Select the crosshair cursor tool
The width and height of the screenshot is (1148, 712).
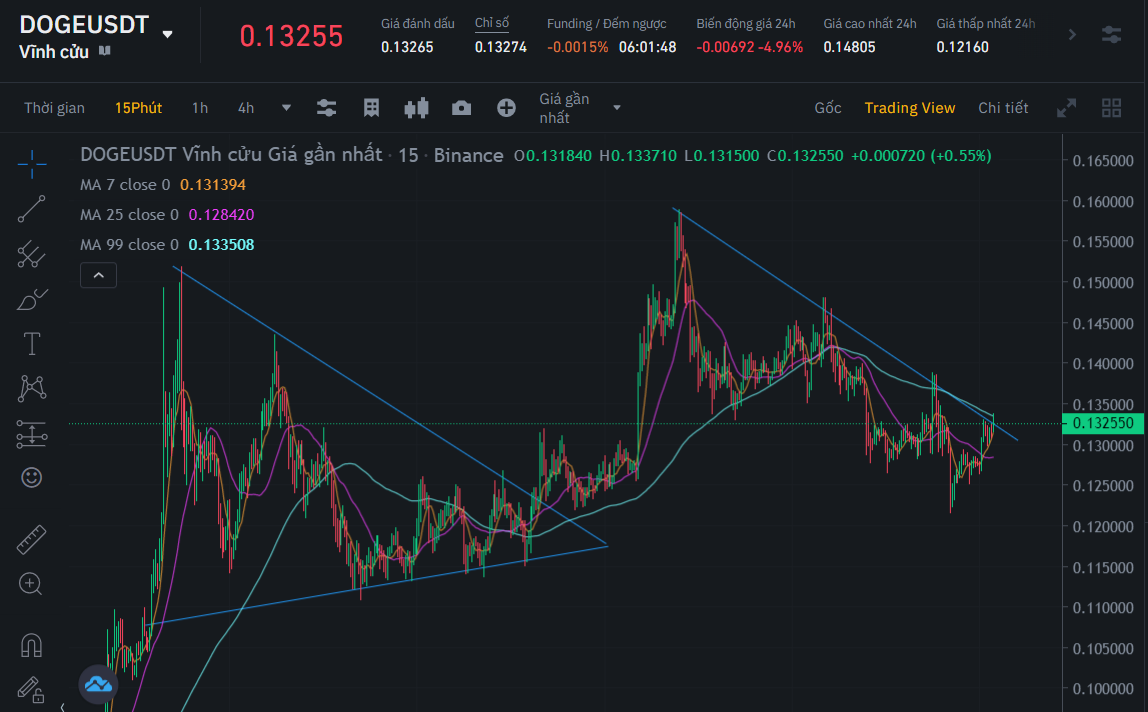coord(31,164)
